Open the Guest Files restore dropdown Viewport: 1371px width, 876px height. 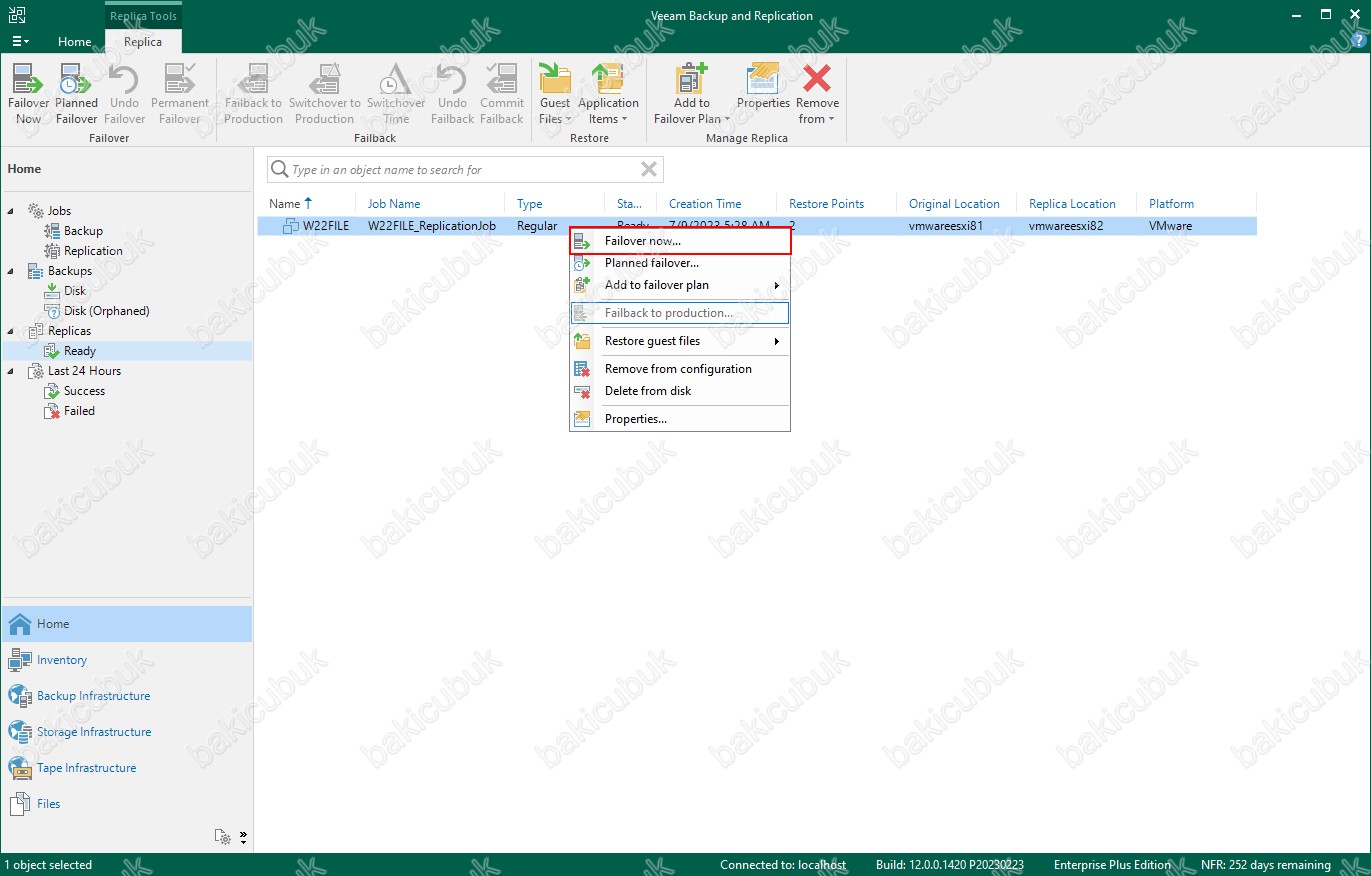click(x=554, y=94)
